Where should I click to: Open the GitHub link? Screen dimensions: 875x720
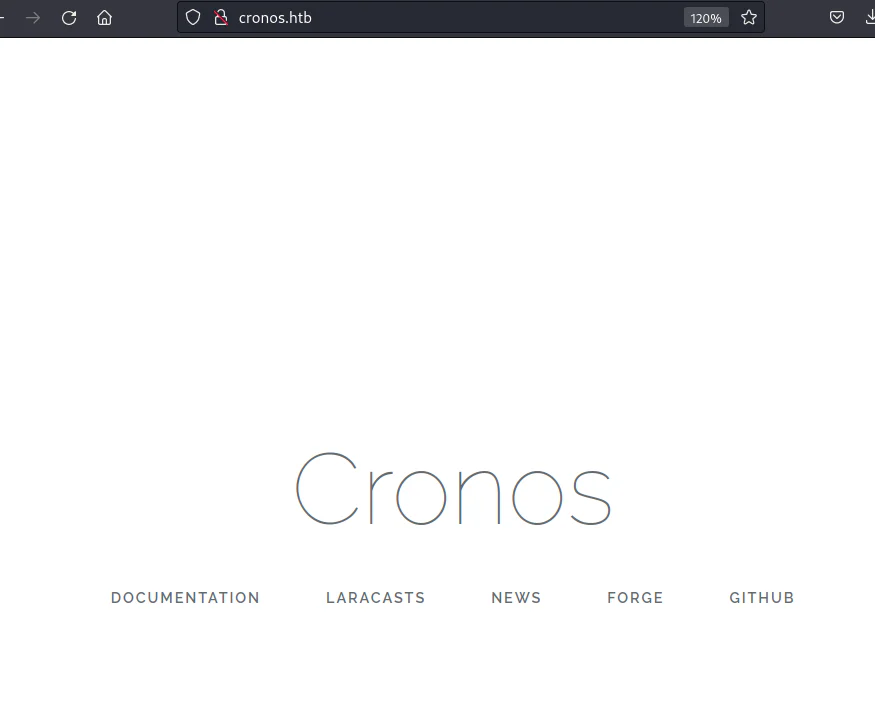pos(762,598)
